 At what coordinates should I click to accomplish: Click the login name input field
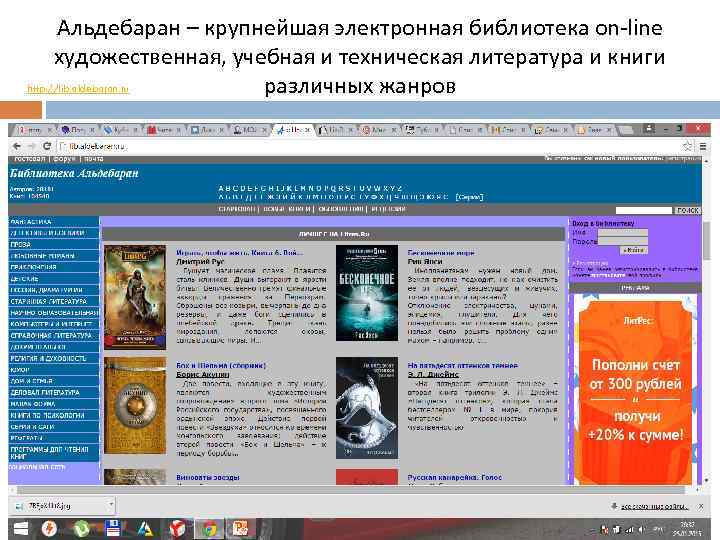click(622, 232)
